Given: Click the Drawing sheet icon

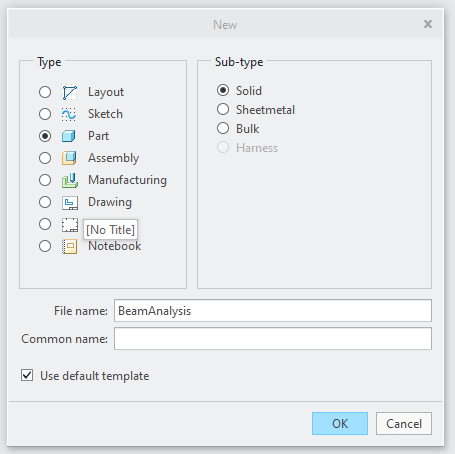Looking at the screenshot, I should click(x=70, y=202).
